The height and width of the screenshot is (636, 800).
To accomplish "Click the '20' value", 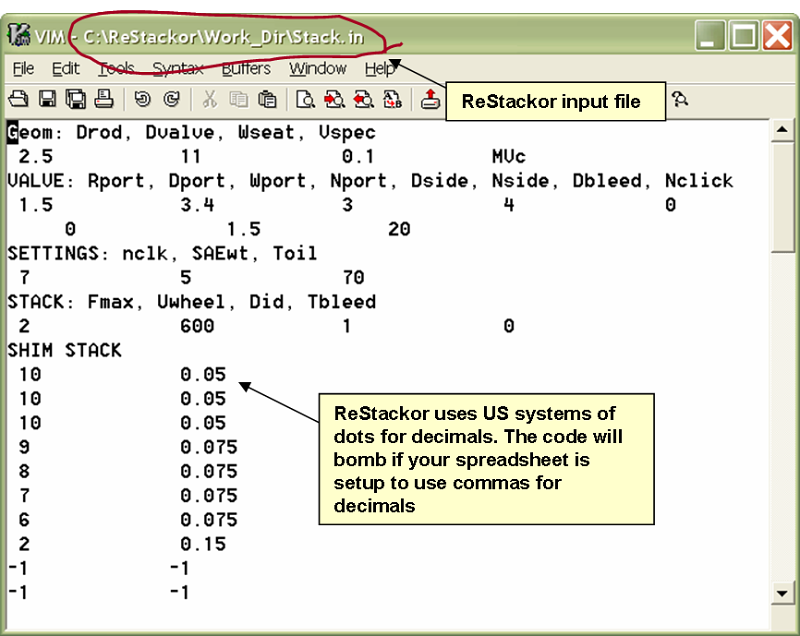I will pyautogui.click(x=399, y=230).
